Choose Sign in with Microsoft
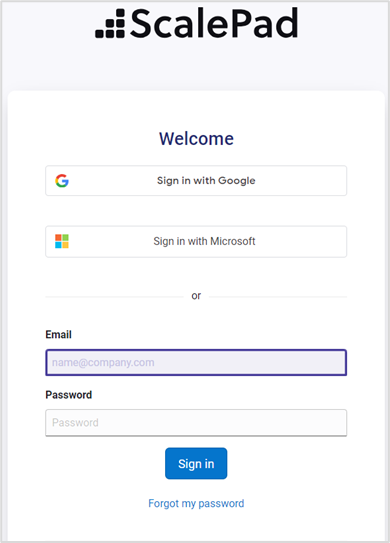The image size is (390, 543). point(196,241)
